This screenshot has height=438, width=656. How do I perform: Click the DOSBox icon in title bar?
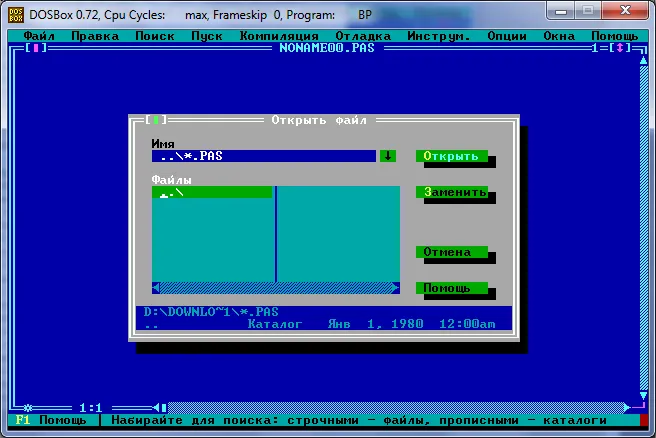16,15
